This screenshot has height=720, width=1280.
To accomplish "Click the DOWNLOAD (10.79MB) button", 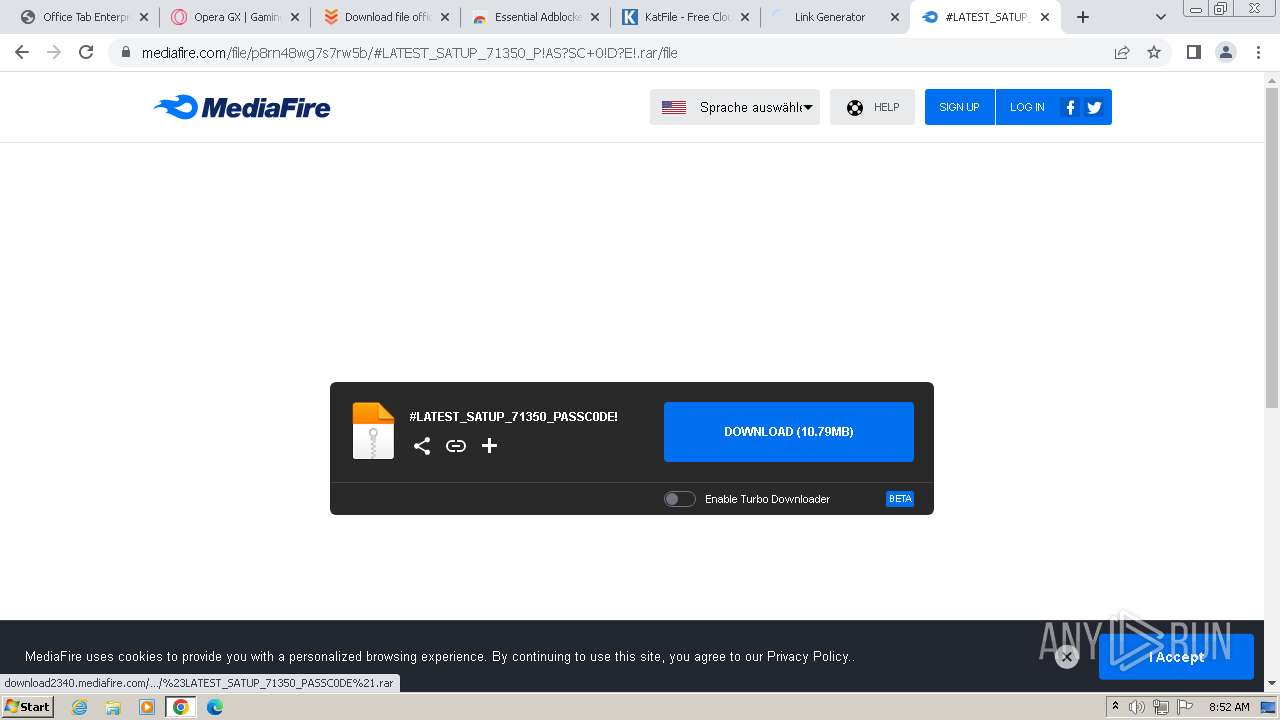I will pyautogui.click(x=789, y=432).
